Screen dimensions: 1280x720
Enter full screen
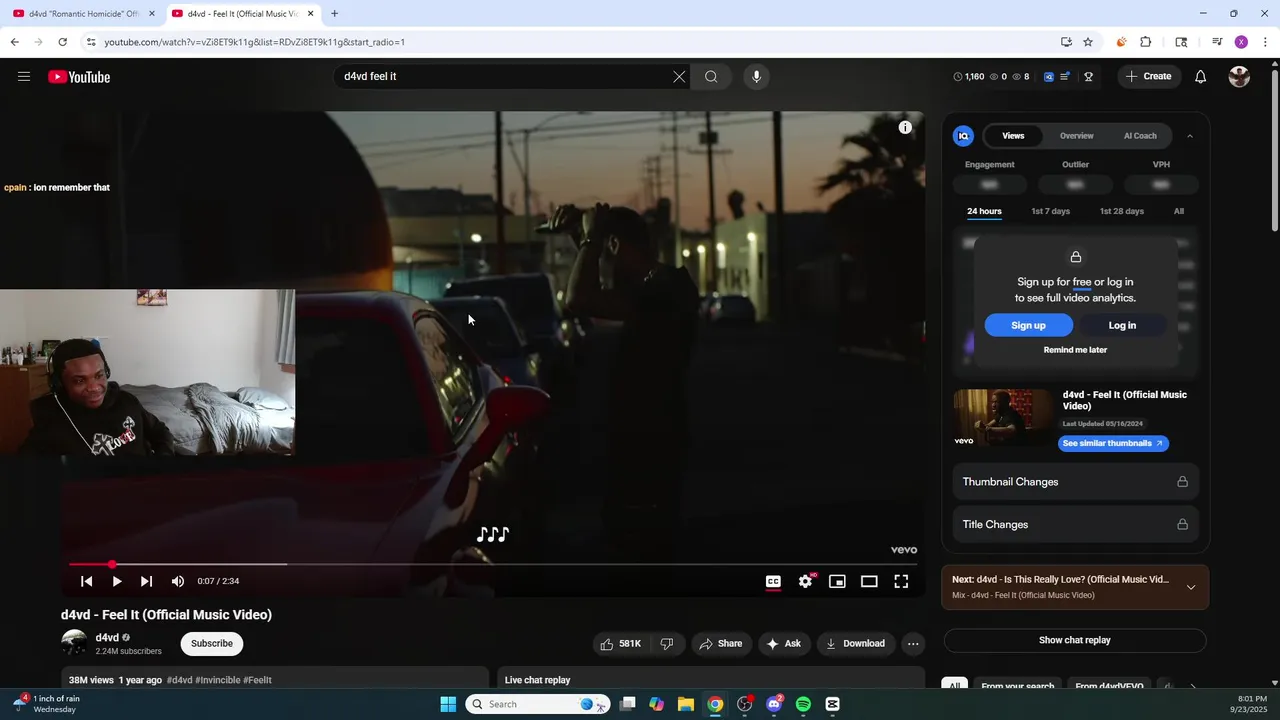[x=901, y=581]
